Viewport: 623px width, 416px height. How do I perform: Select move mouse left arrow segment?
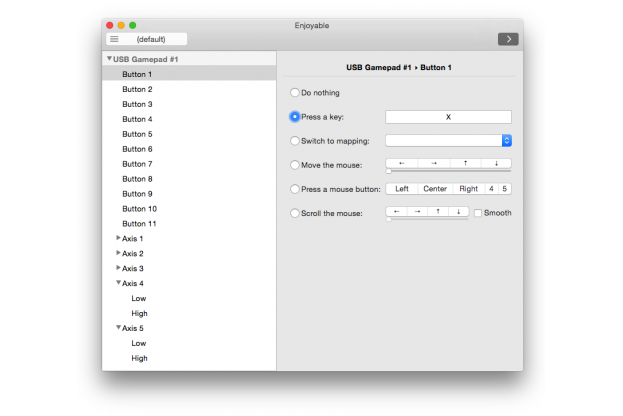[402, 163]
